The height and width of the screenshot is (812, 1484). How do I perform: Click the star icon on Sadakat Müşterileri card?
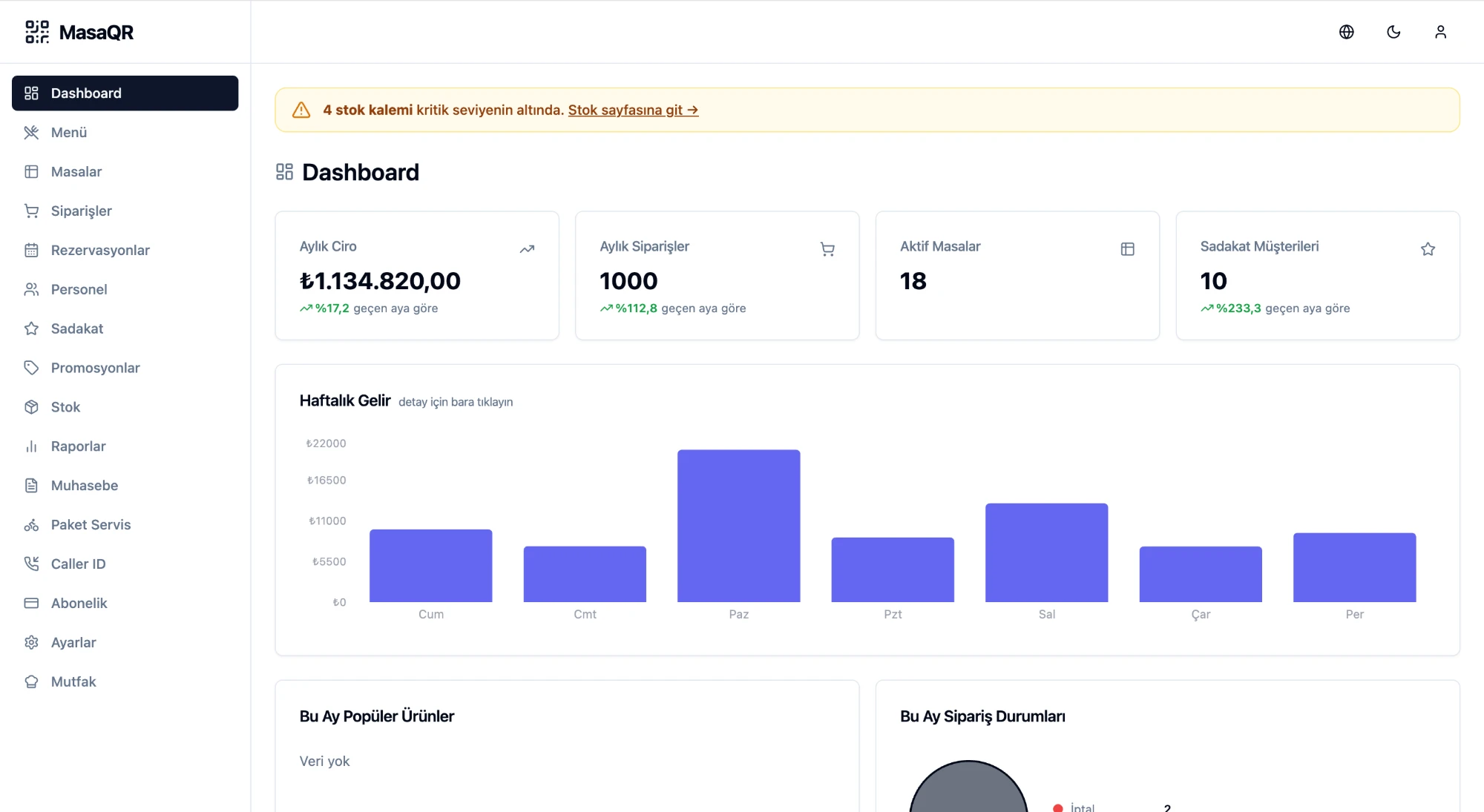1428,249
